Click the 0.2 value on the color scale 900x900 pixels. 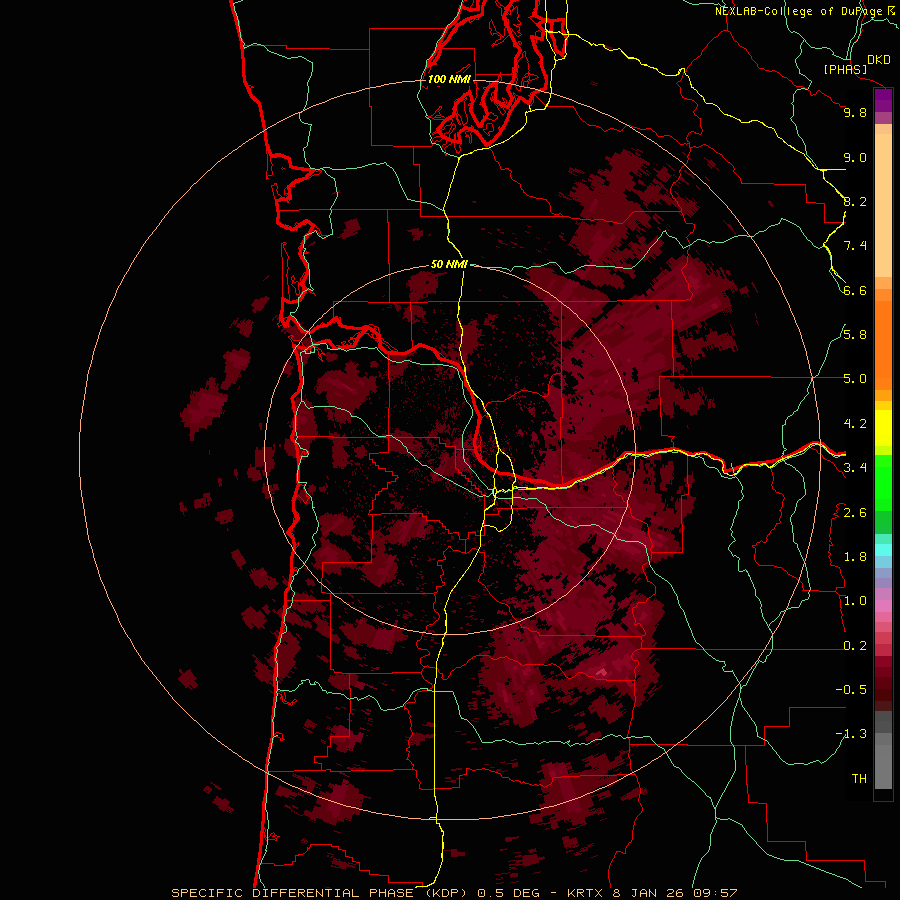[855, 646]
